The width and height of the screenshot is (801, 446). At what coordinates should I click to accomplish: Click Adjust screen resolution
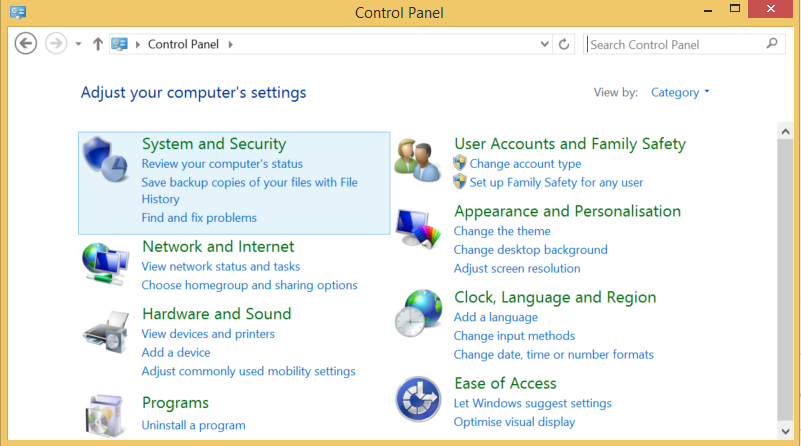[517, 268]
